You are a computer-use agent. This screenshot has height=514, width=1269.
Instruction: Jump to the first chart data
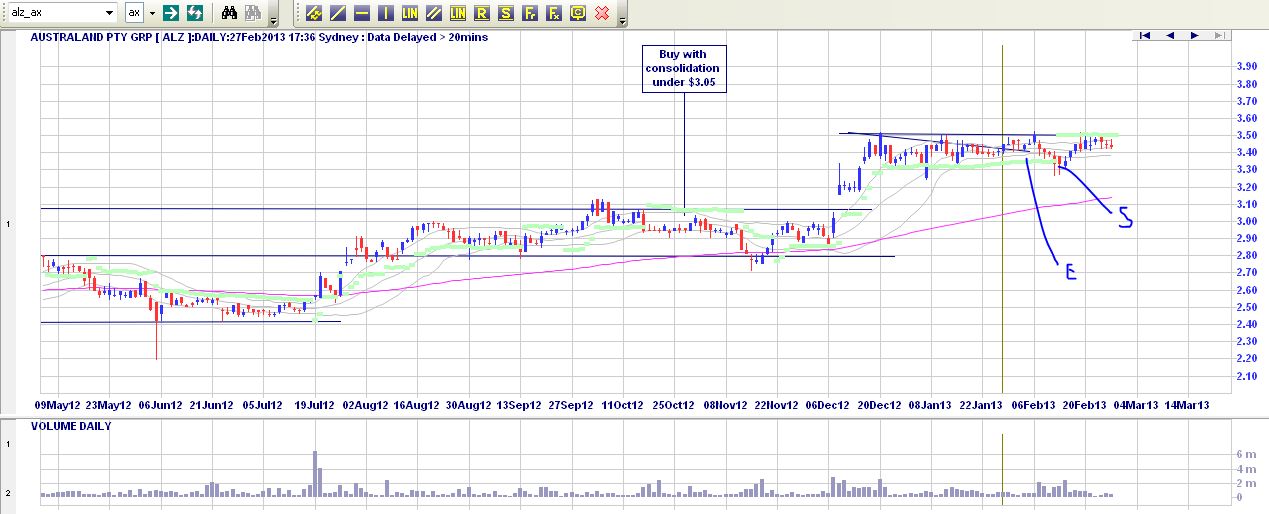pyautogui.click(x=1145, y=35)
